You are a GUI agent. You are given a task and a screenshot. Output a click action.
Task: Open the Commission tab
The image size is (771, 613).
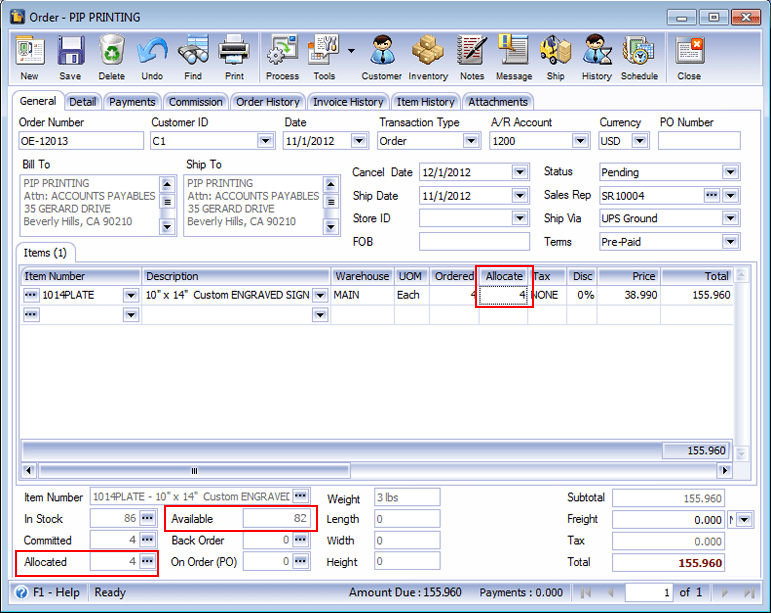[x=195, y=102]
